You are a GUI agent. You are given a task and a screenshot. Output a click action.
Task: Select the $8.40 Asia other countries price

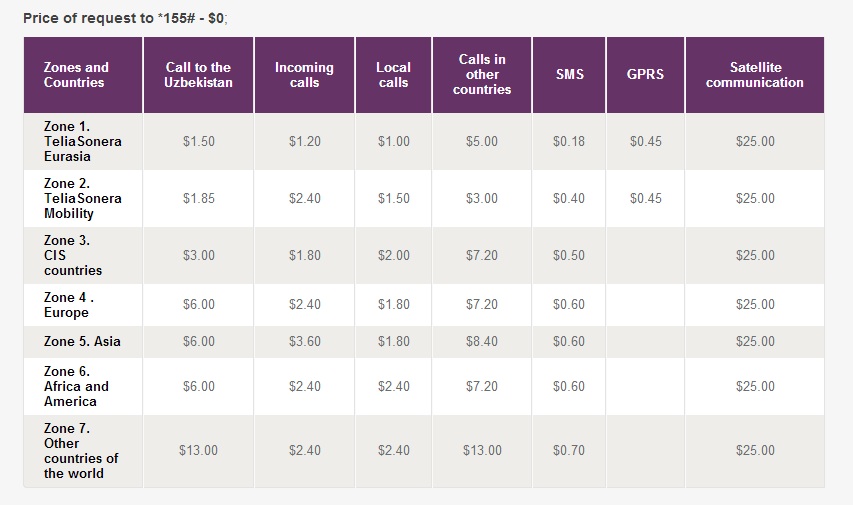point(481,342)
